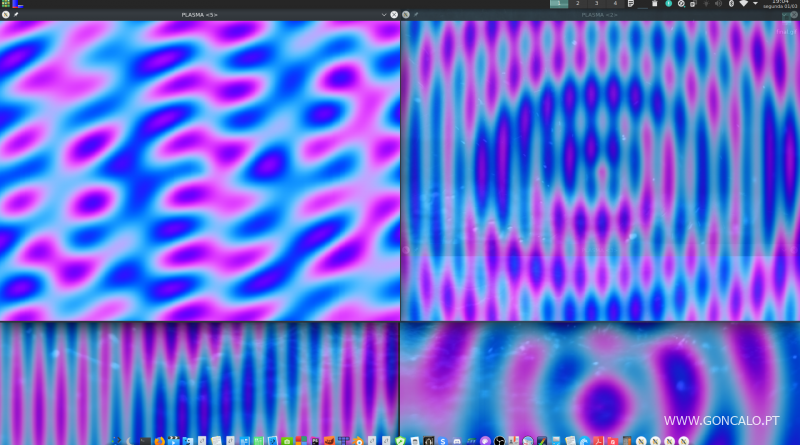Image resolution: width=800 pixels, height=445 pixels.
Task: Close the PLASMA <2> window
Action: click(794, 15)
